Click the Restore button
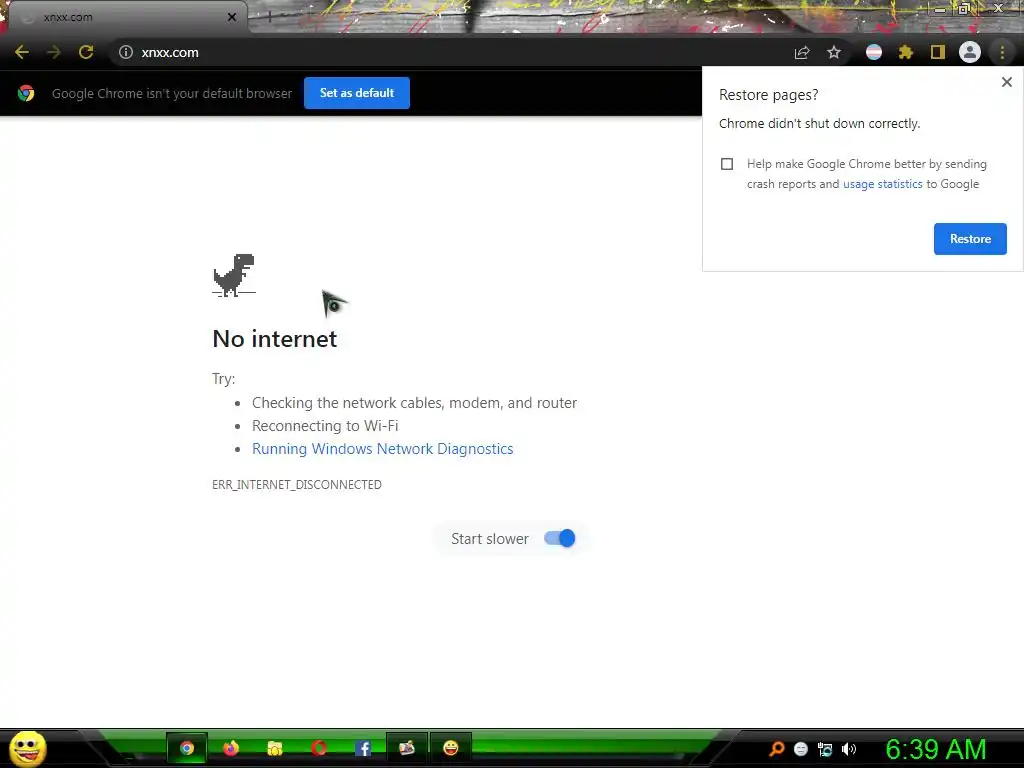Image resolution: width=1024 pixels, height=768 pixels. [970, 239]
